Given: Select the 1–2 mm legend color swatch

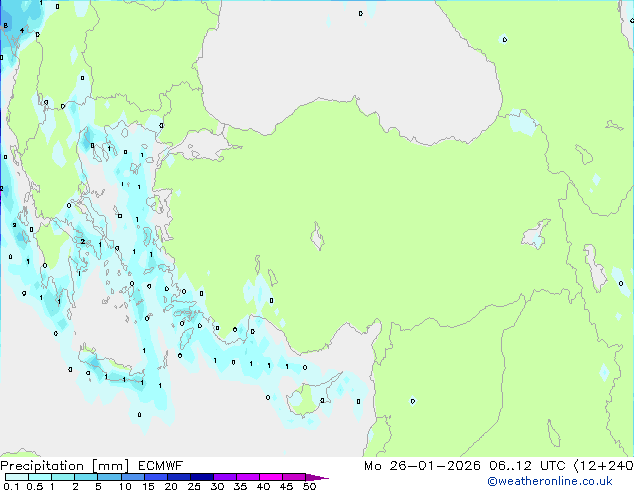Looking at the screenshot, I should click(63, 477).
